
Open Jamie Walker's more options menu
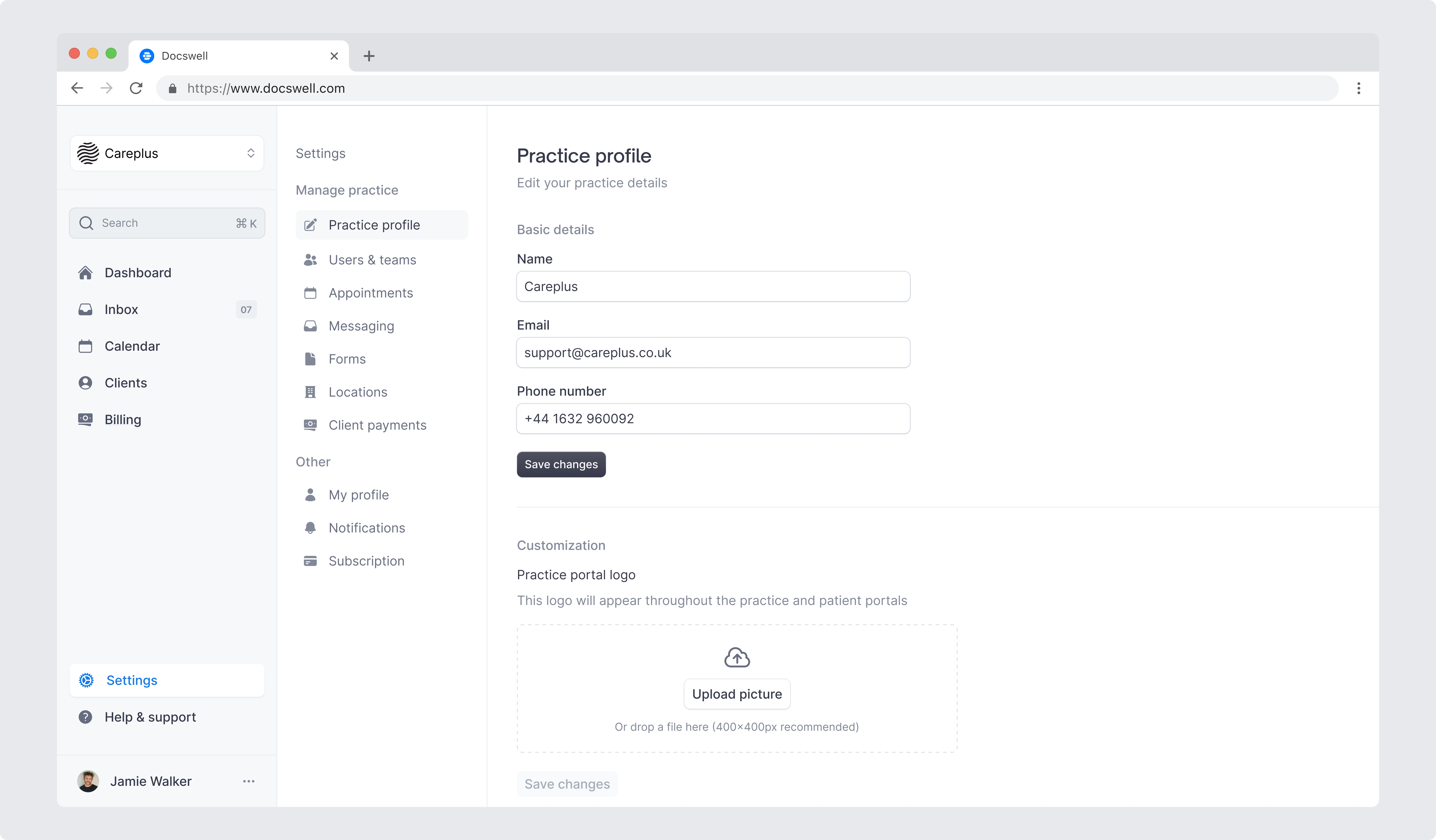pos(248,781)
